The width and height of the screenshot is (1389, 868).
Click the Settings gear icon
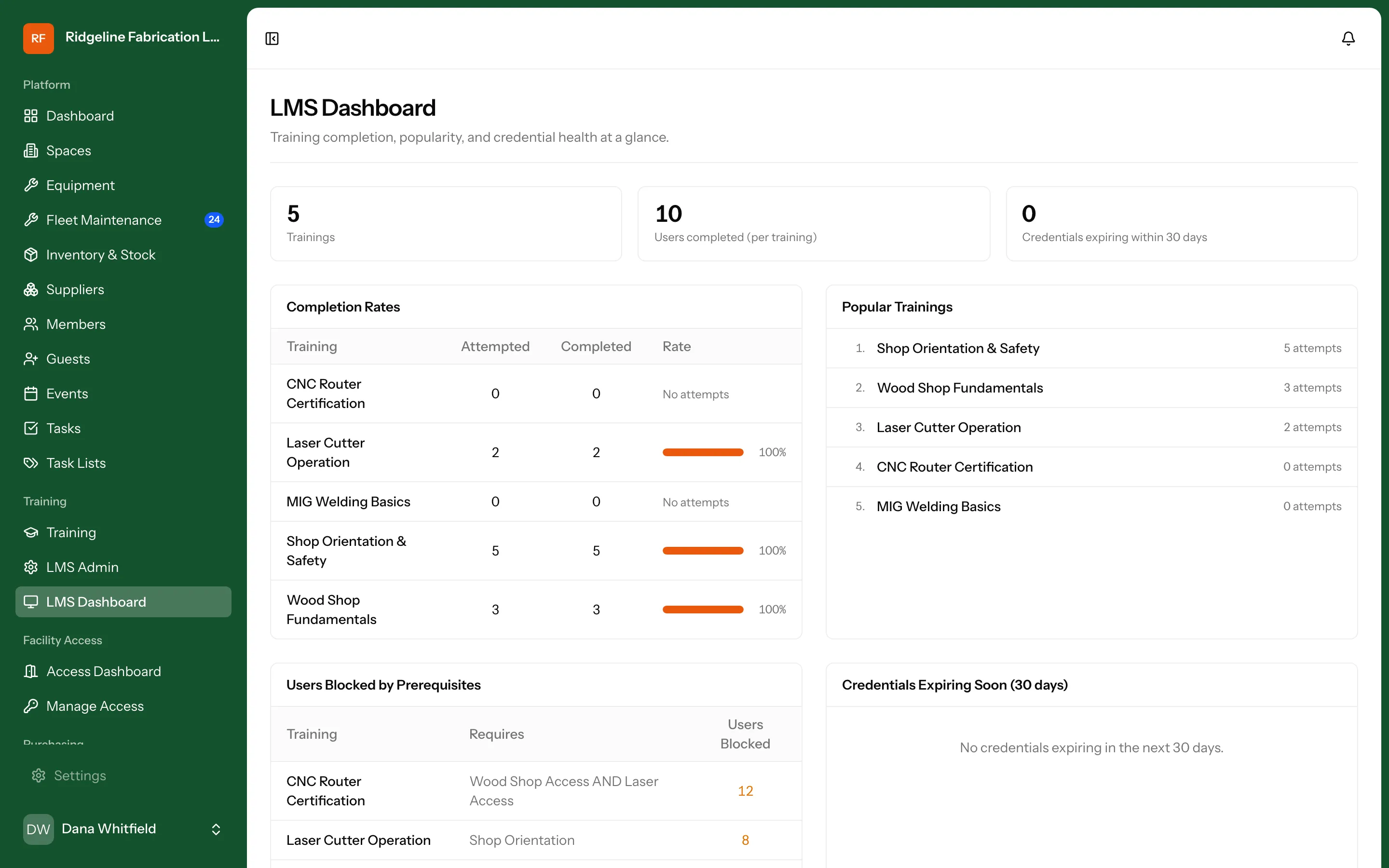pyautogui.click(x=39, y=775)
